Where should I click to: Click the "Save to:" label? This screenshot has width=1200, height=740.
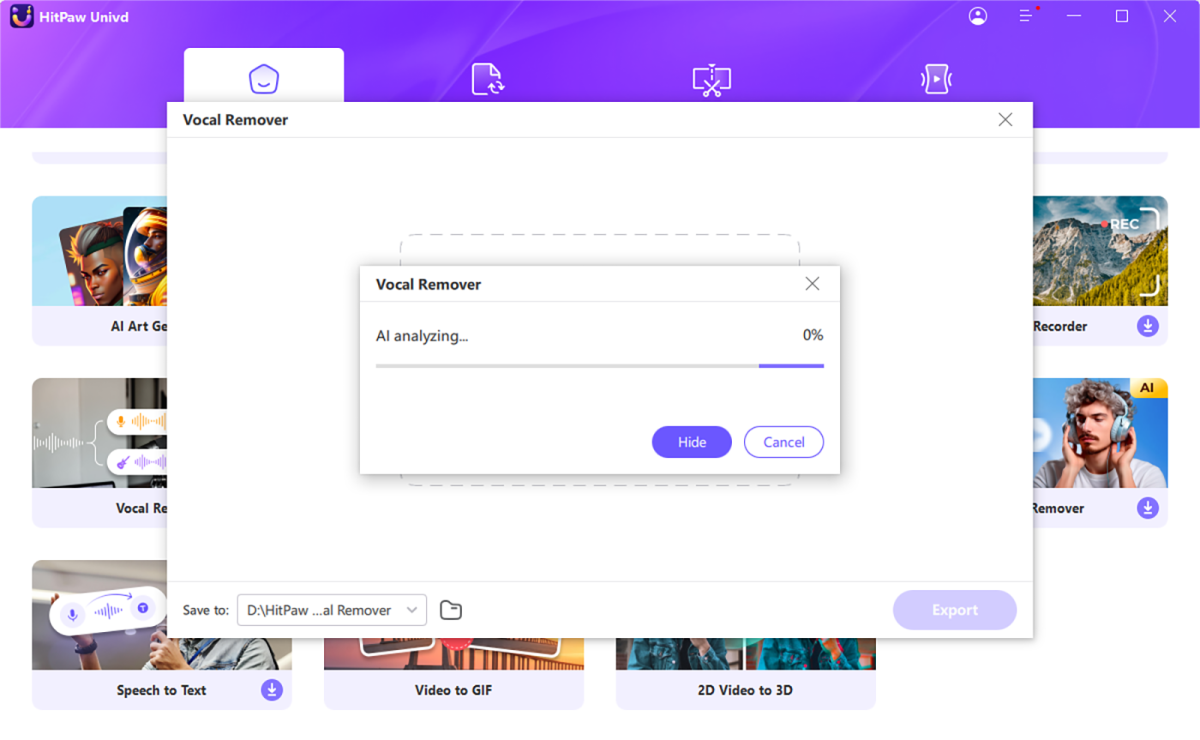[206, 610]
